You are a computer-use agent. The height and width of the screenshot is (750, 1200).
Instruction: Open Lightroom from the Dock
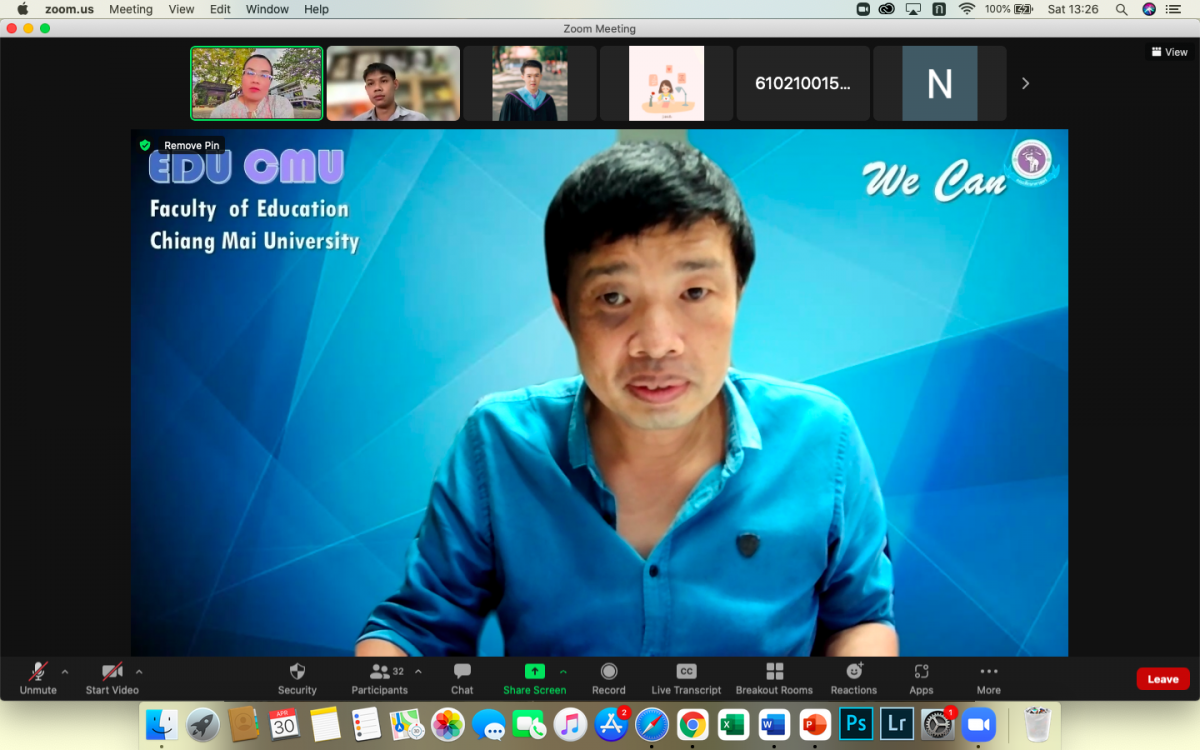click(x=897, y=723)
